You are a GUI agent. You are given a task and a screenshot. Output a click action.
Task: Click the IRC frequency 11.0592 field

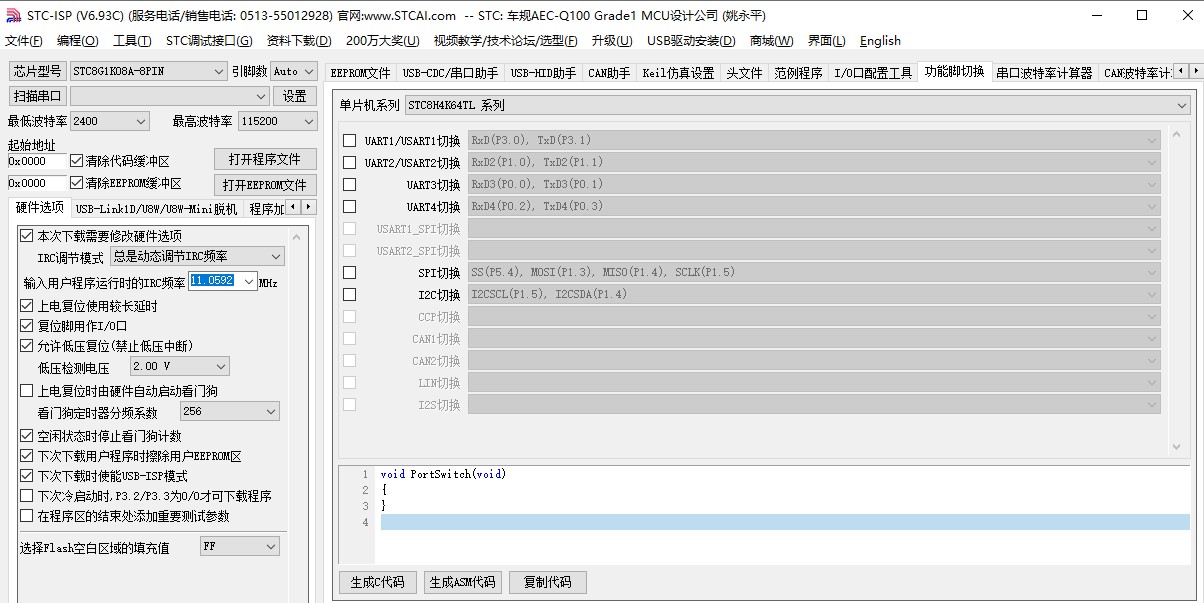(223, 282)
